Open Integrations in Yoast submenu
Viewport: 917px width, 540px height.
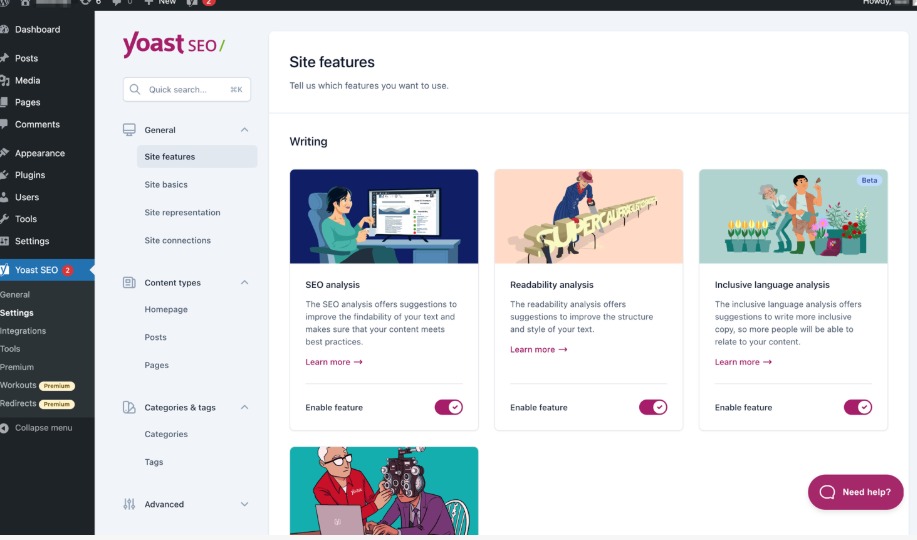(23, 331)
